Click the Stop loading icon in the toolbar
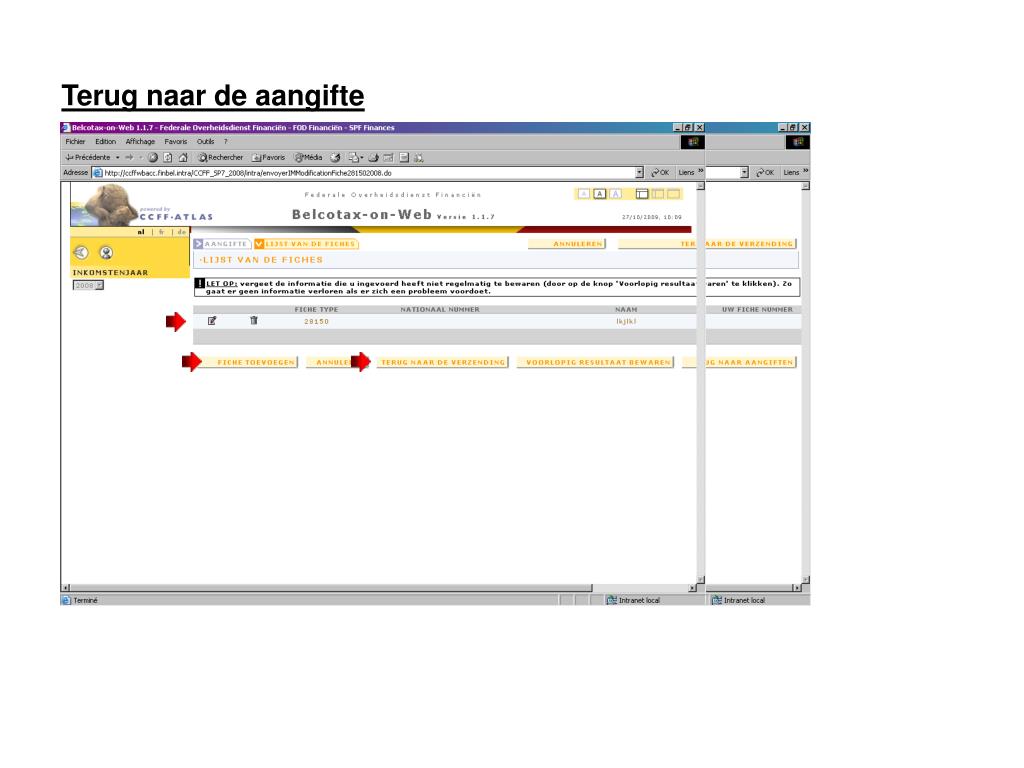Image resolution: width=1024 pixels, height=768 pixels. pyautogui.click(x=153, y=157)
